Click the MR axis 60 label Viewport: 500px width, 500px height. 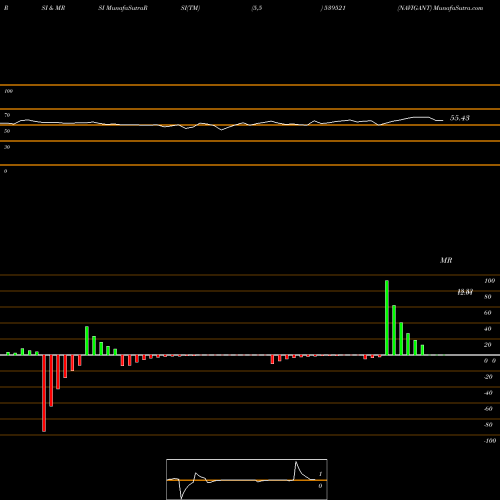(488, 313)
